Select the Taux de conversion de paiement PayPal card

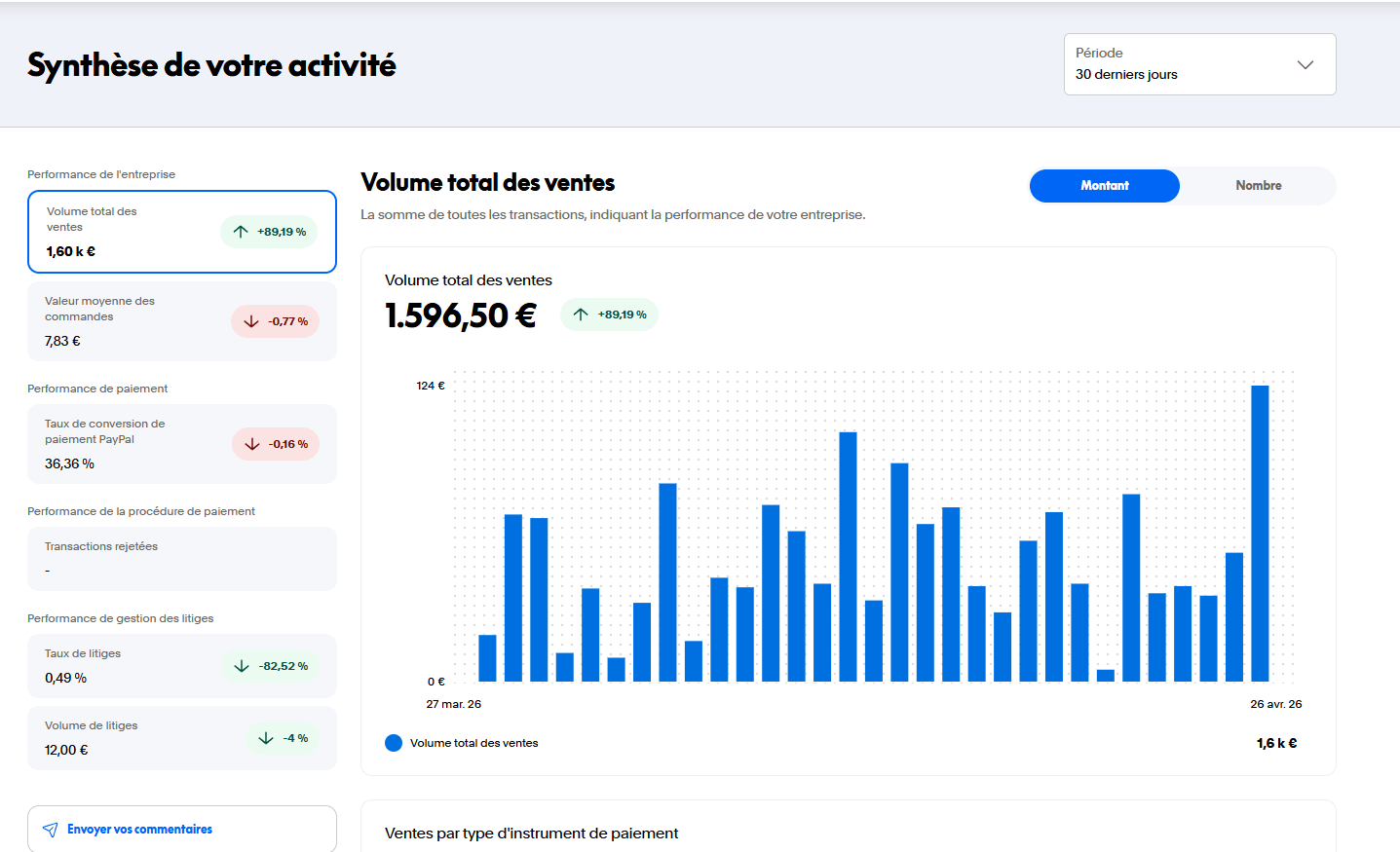pyautogui.click(x=182, y=444)
